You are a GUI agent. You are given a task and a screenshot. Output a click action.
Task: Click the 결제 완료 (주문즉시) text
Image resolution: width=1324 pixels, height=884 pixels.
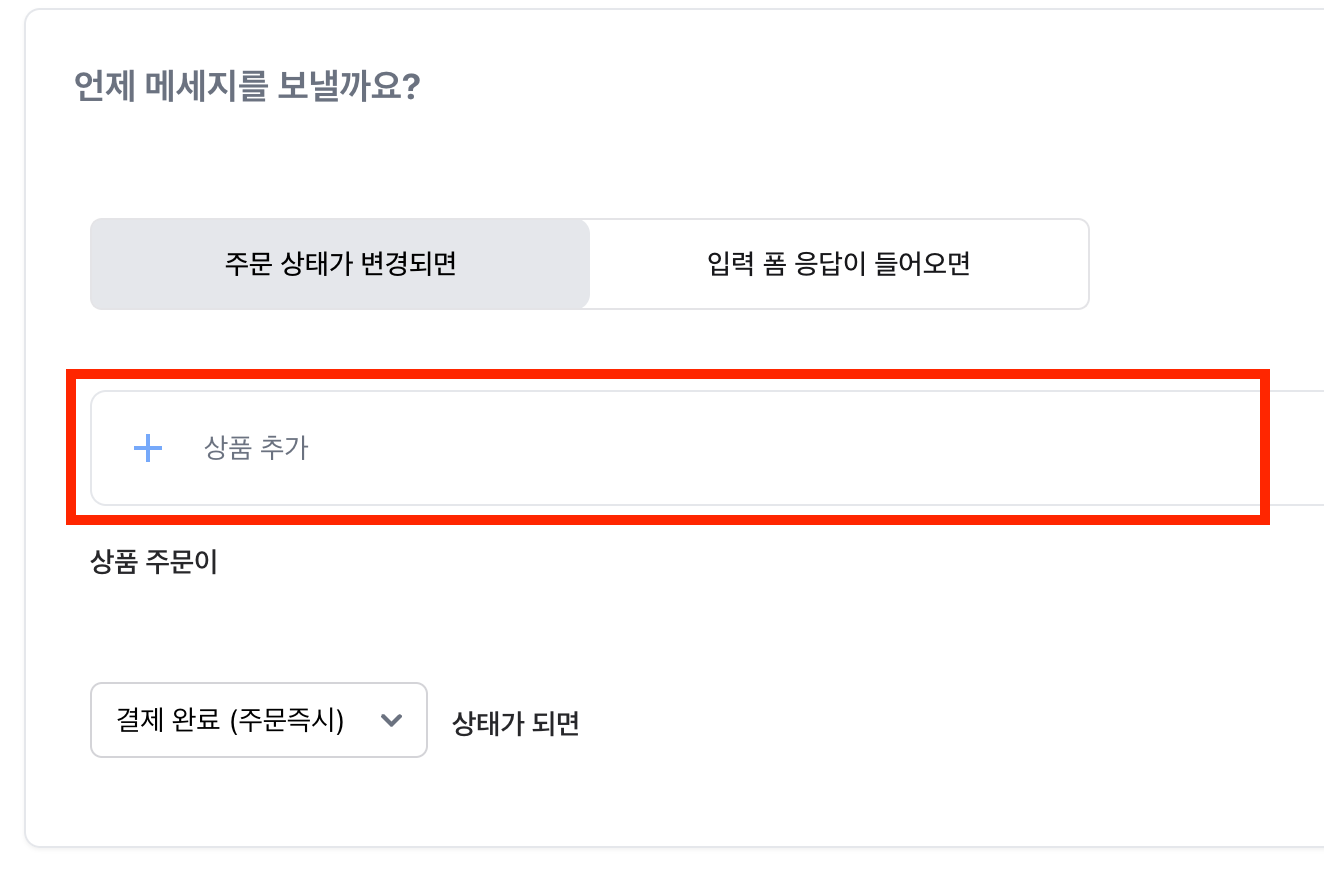[230, 720]
